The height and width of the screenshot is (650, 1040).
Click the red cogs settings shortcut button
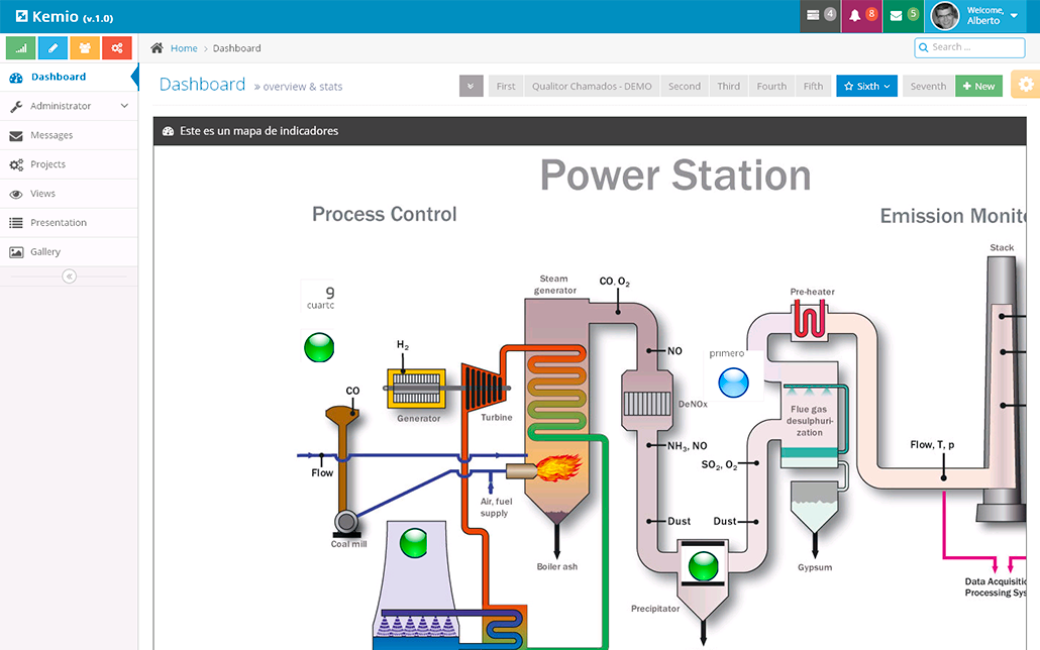point(117,48)
